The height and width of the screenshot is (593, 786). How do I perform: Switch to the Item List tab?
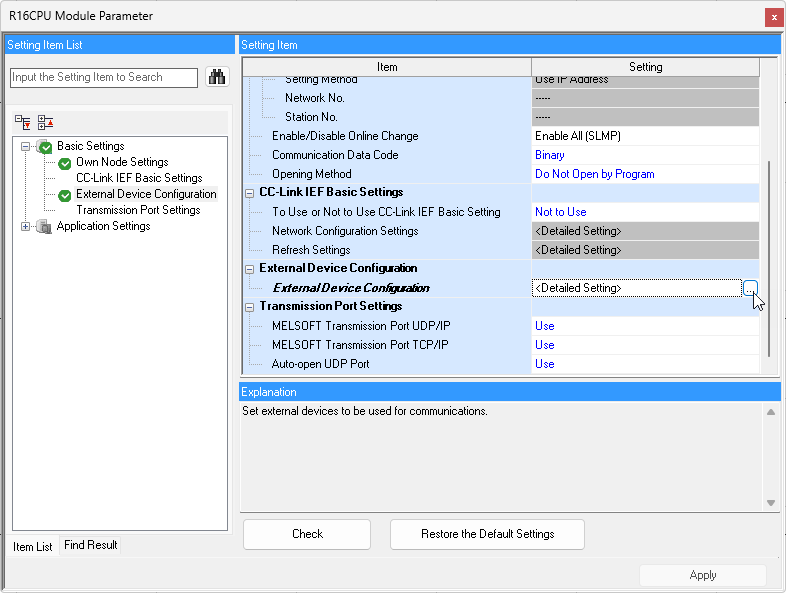(33, 546)
